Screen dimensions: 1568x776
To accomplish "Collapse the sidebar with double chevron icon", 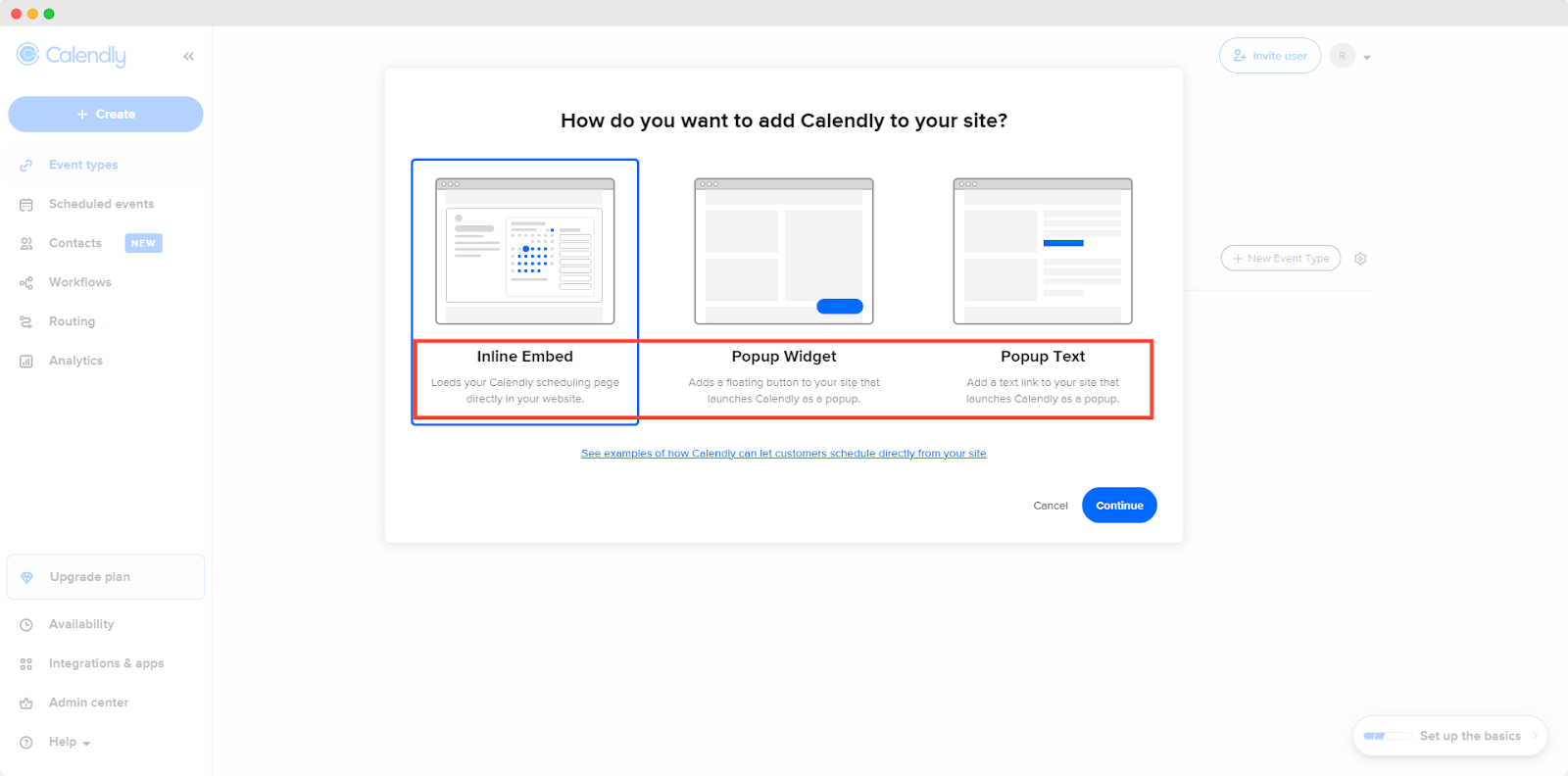I will [189, 57].
